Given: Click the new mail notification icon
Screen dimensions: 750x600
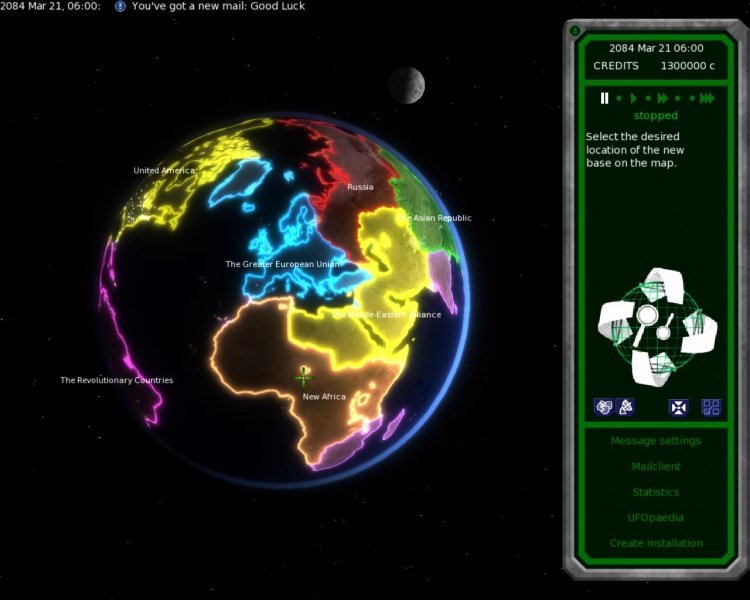Looking at the screenshot, I should 120,6.
